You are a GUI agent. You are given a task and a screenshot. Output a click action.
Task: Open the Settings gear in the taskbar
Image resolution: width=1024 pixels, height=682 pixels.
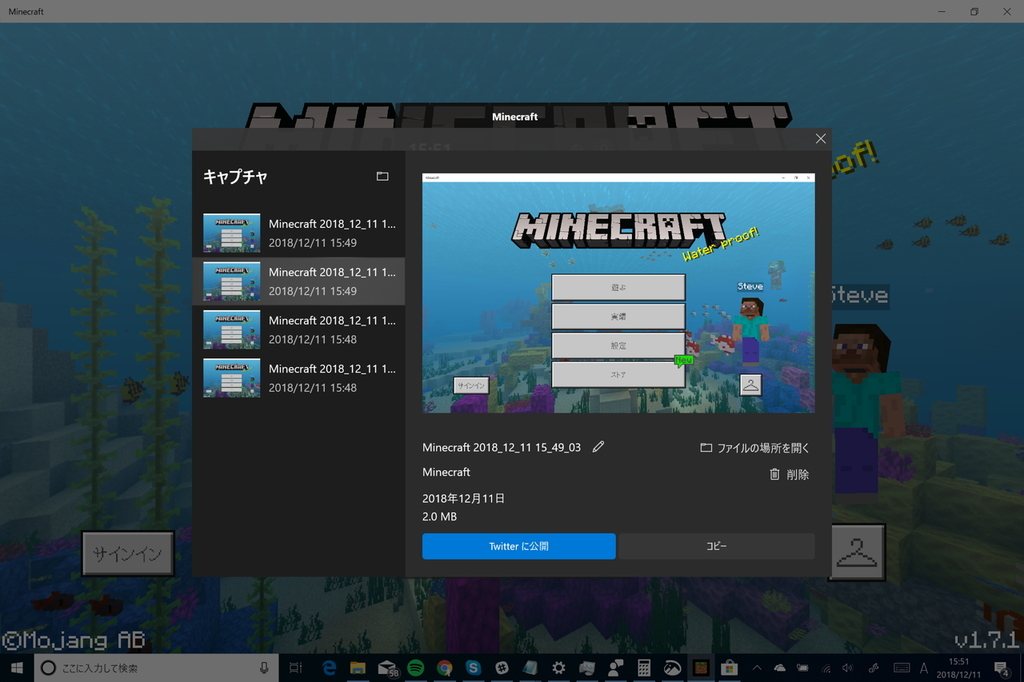(x=558, y=668)
